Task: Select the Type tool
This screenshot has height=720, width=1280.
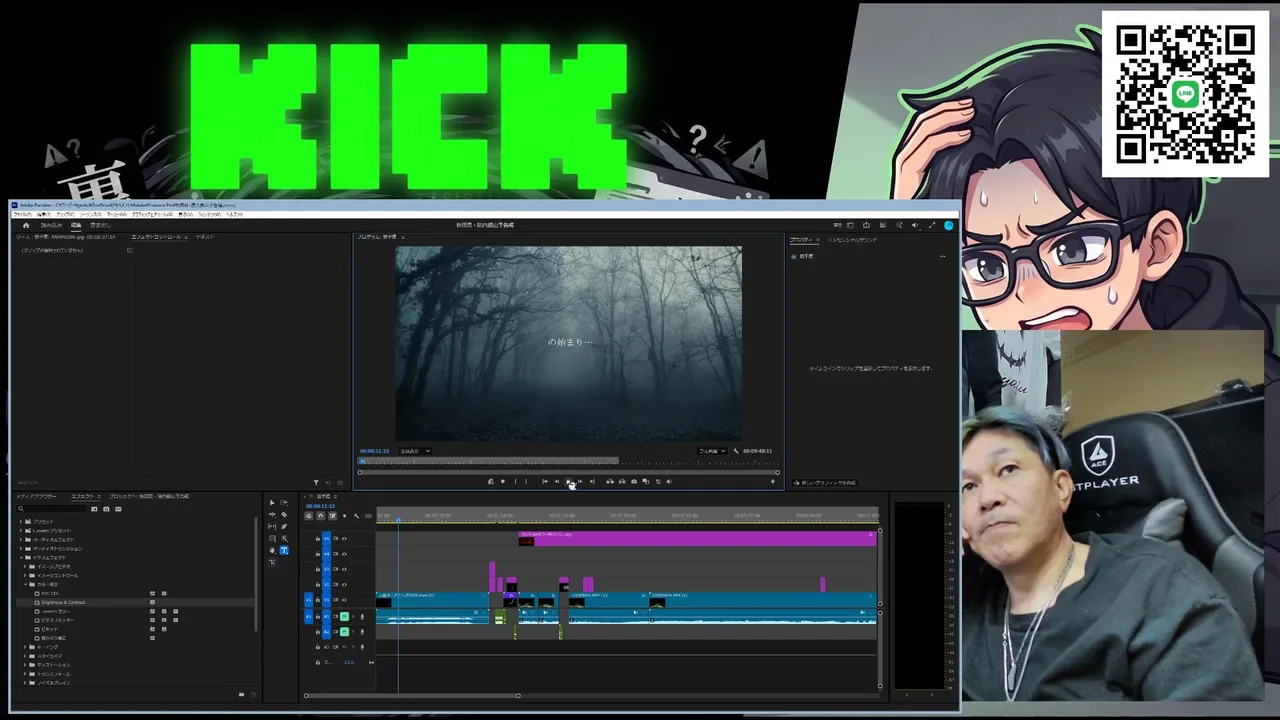Action: click(284, 550)
